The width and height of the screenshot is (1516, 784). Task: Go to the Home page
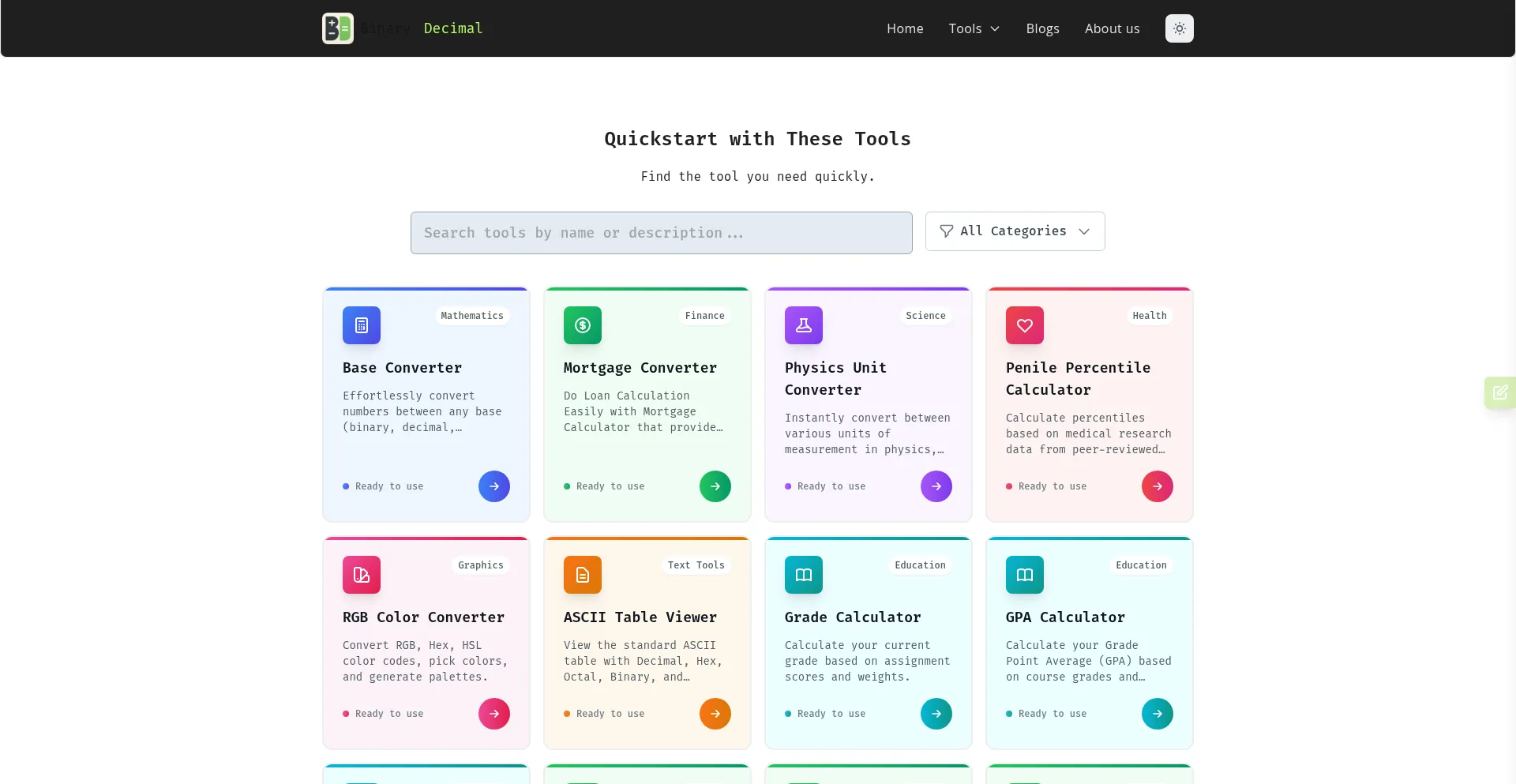coord(905,28)
